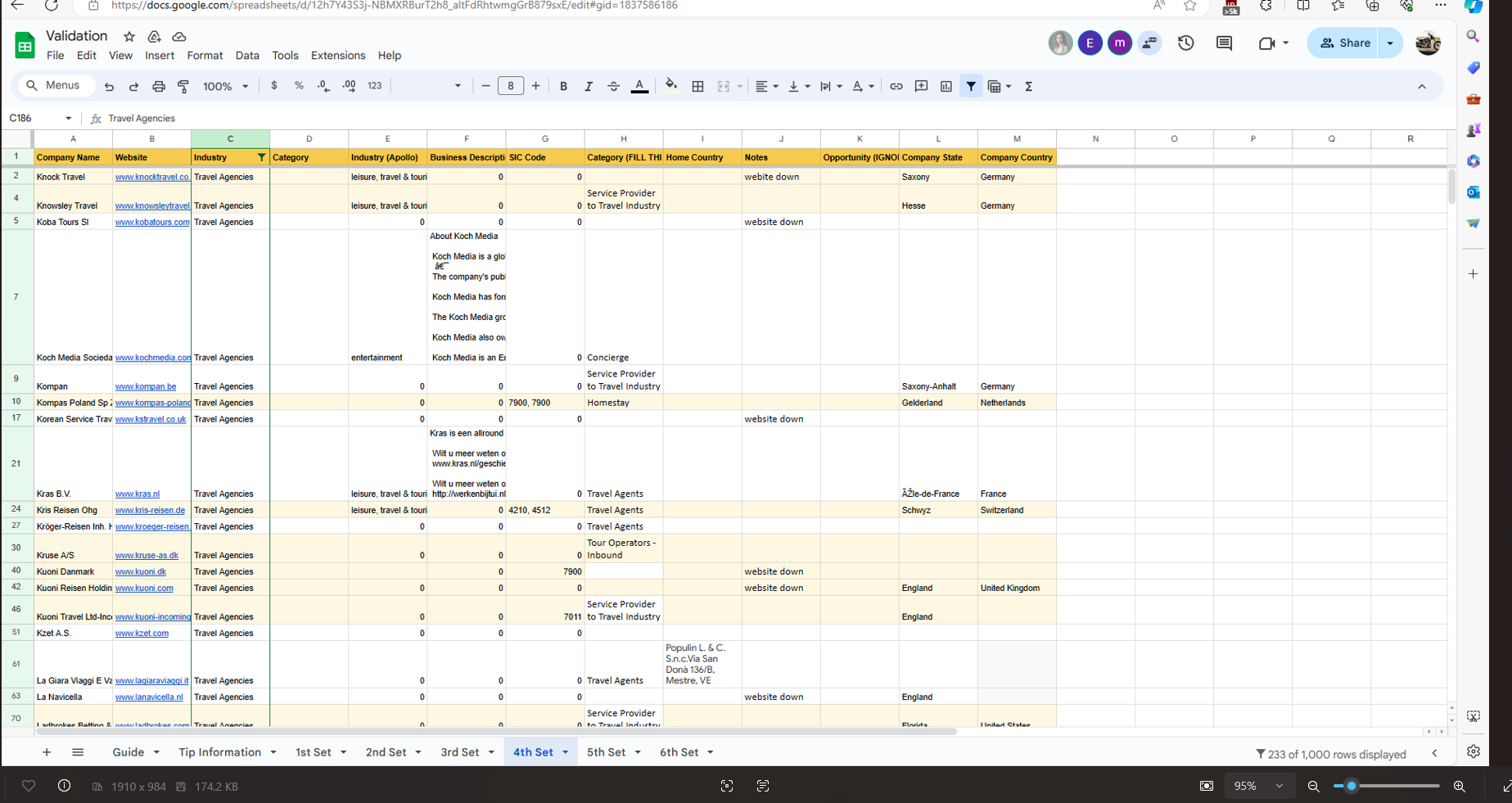Add a comment using the toolbar icon

click(921, 86)
